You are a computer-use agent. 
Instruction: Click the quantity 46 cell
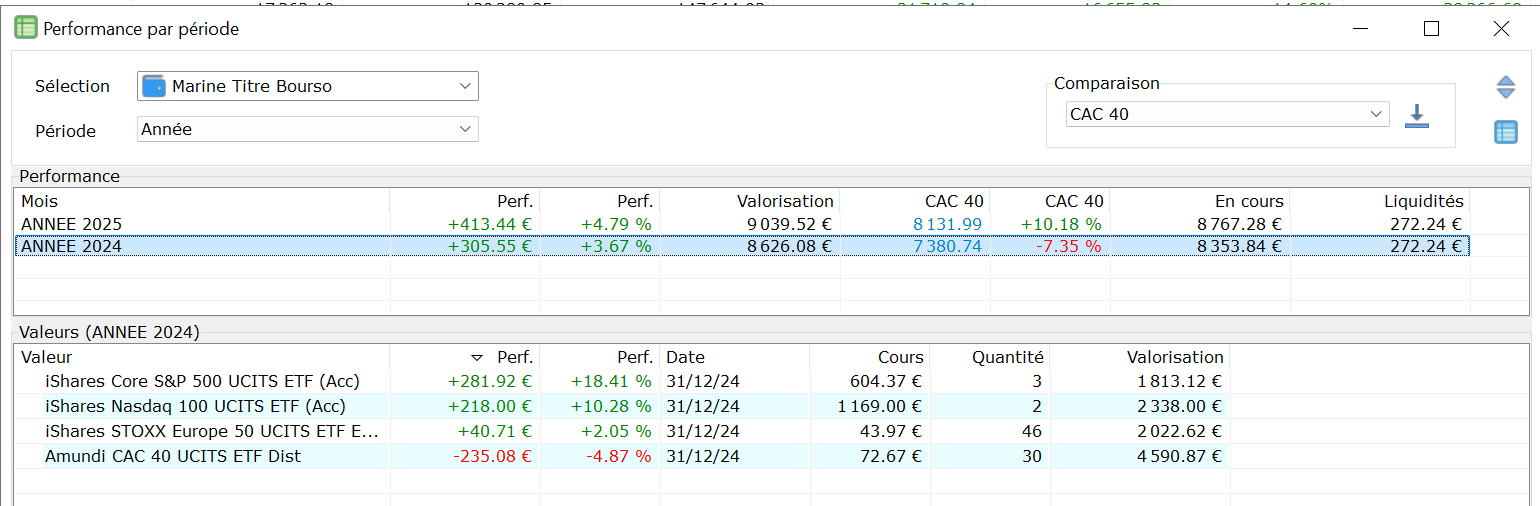[1032, 431]
